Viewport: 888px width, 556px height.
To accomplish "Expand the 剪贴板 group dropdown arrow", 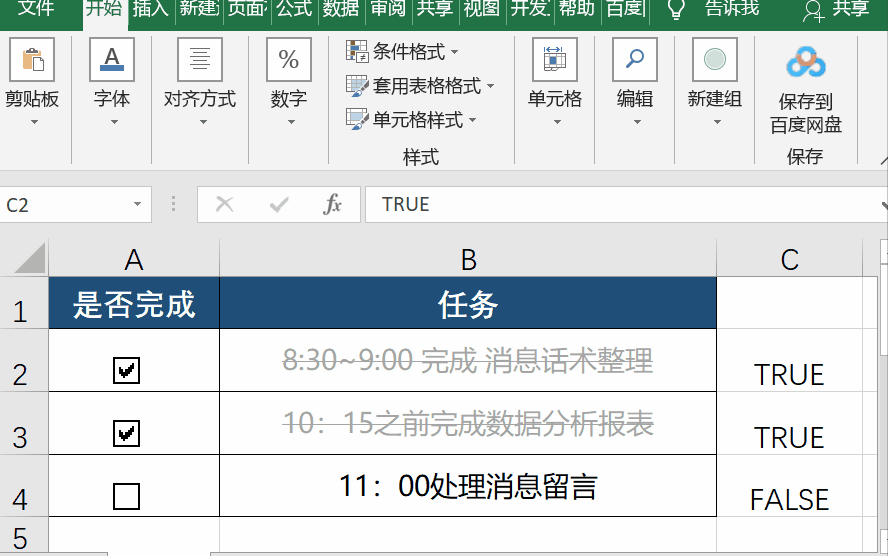I will 34,122.
